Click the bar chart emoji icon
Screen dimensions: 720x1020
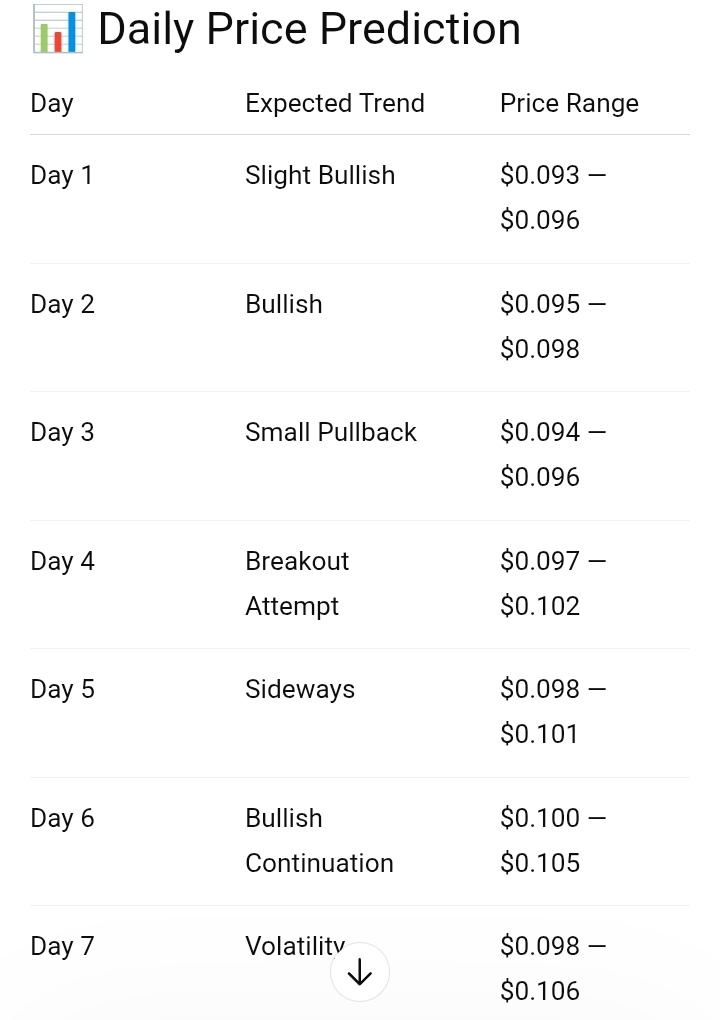pyautogui.click(x=57, y=29)
